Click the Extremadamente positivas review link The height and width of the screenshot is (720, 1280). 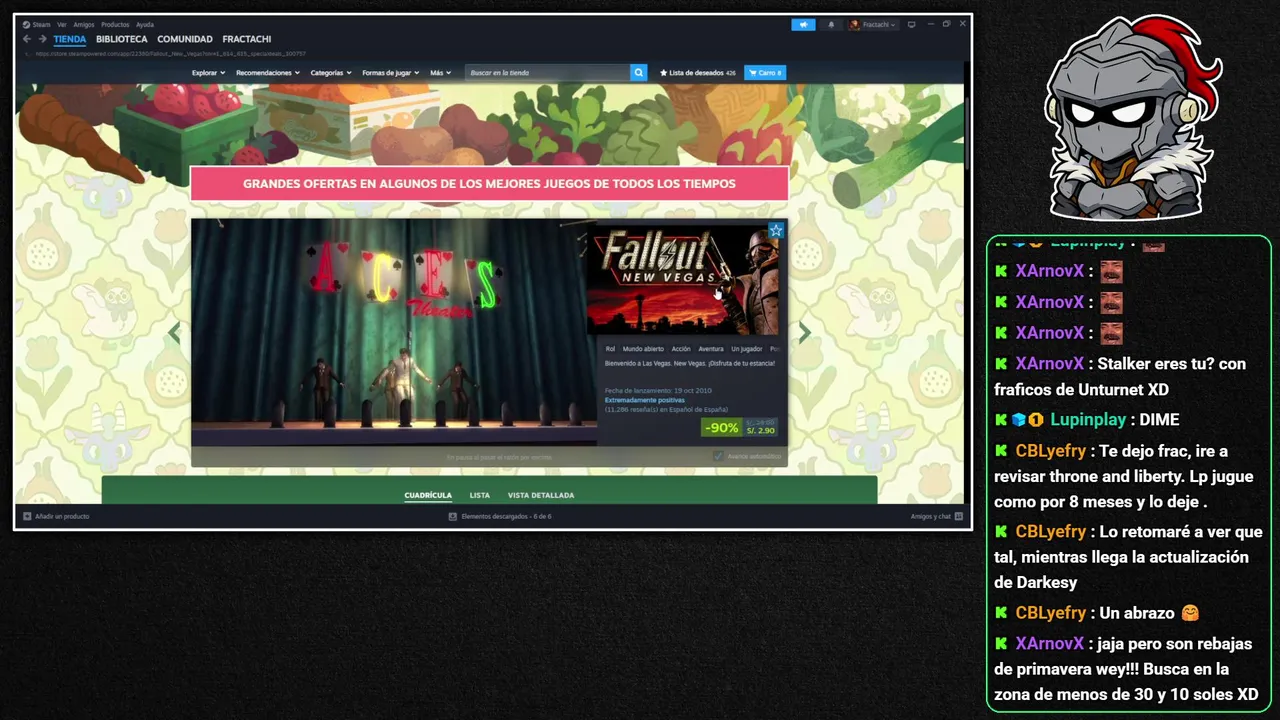coord(645,400)
